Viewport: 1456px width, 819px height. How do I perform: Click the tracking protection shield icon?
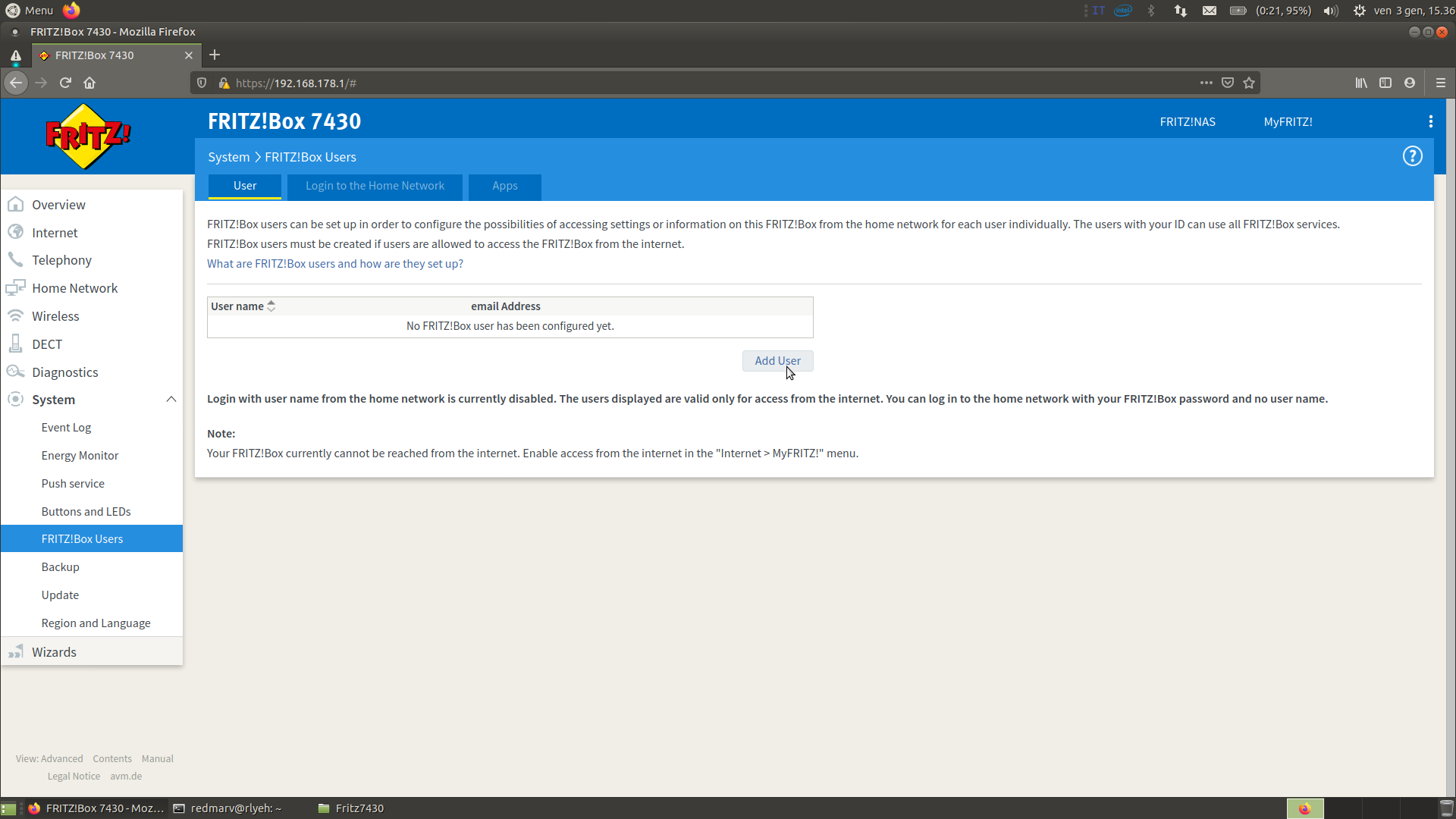coord(202,83)
